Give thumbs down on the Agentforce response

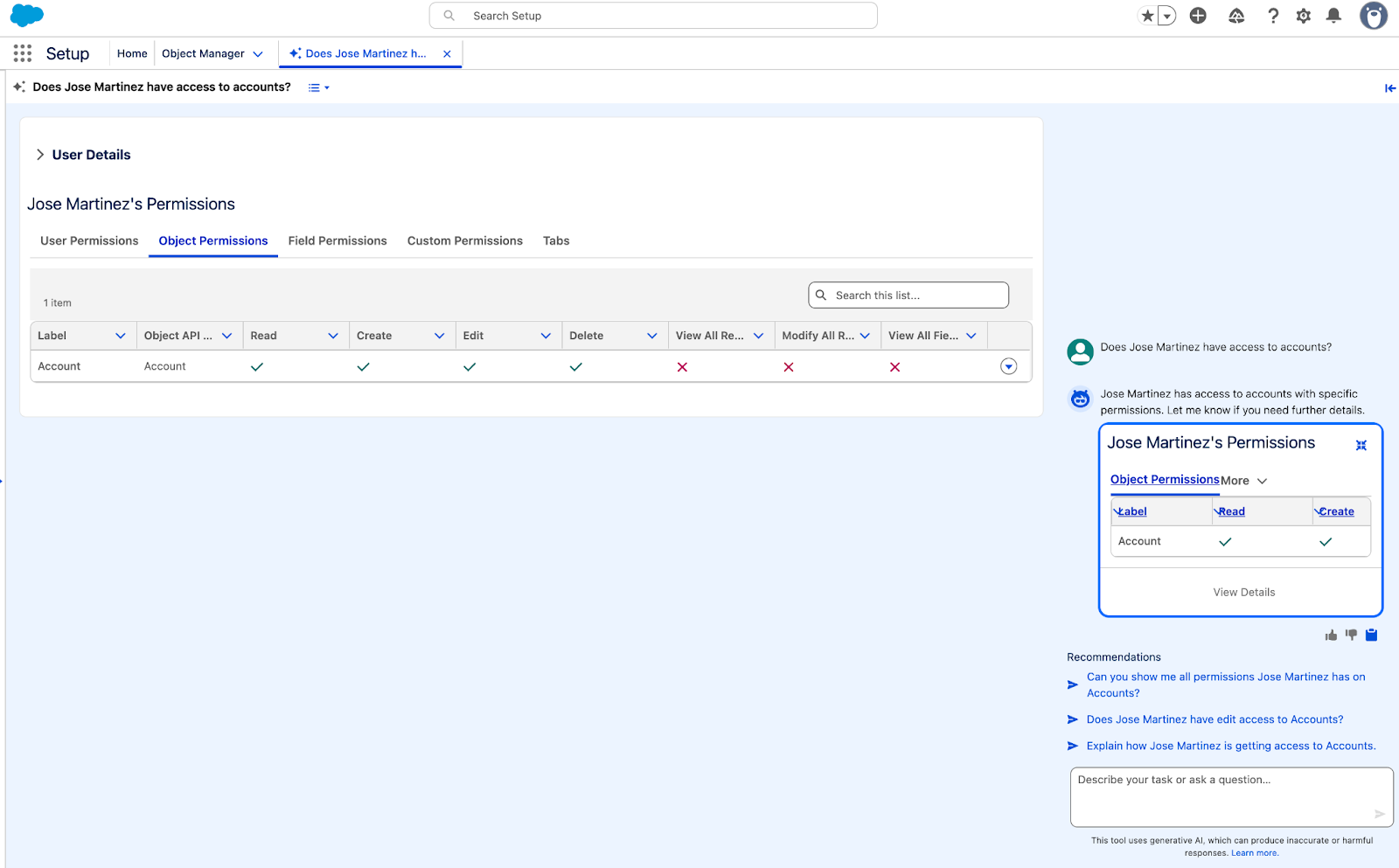click(1351, 635)
